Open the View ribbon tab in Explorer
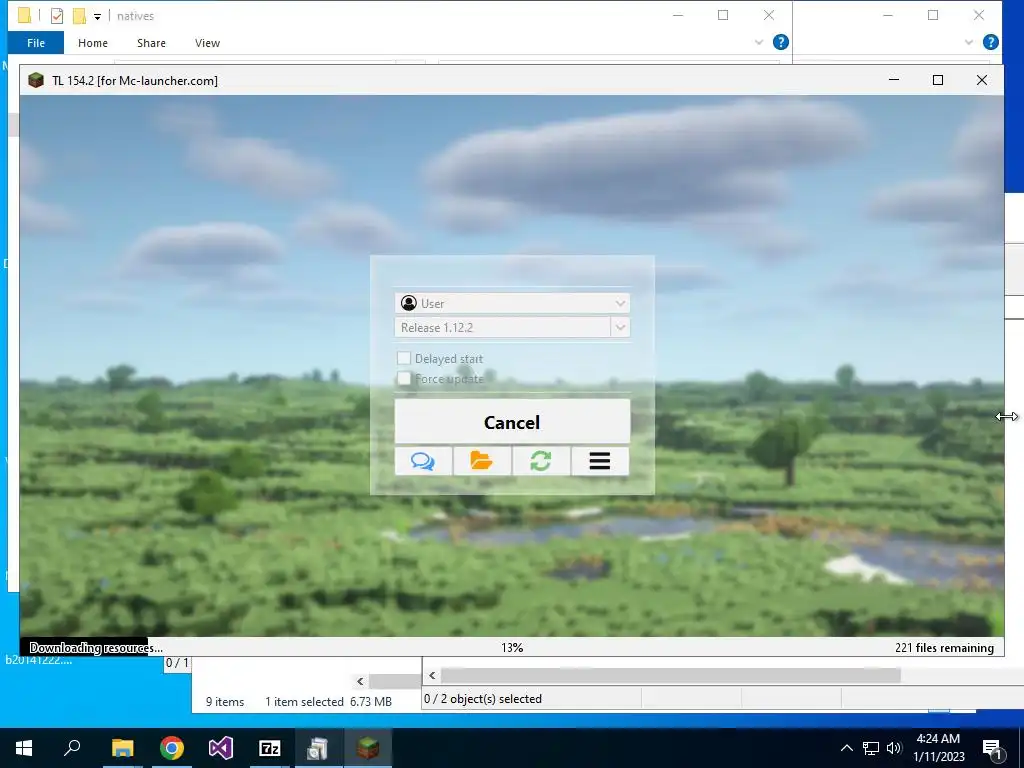The image size is (1024, 768). [x=207, y=43]
